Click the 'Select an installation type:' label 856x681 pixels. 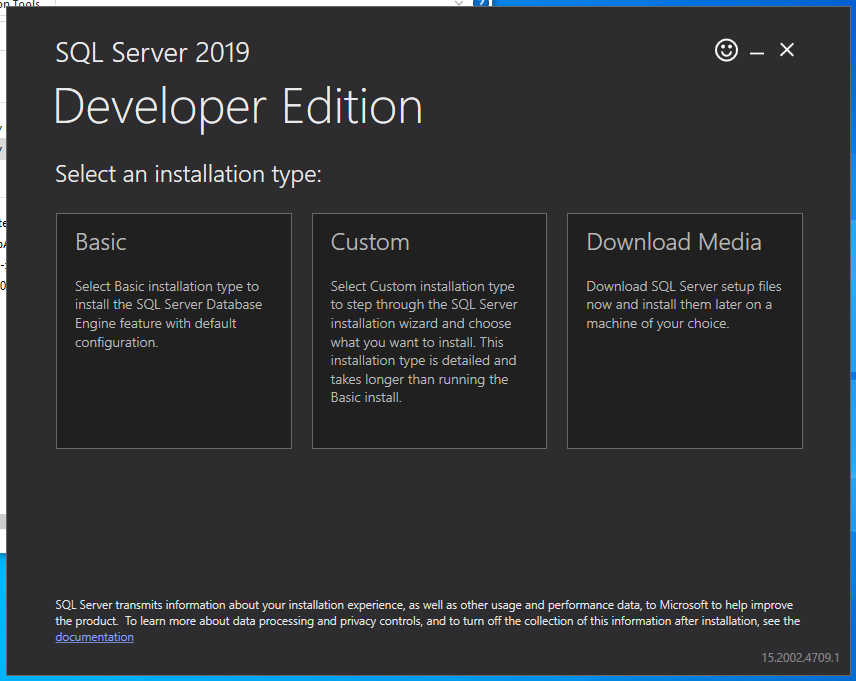[x=188, y=174]
